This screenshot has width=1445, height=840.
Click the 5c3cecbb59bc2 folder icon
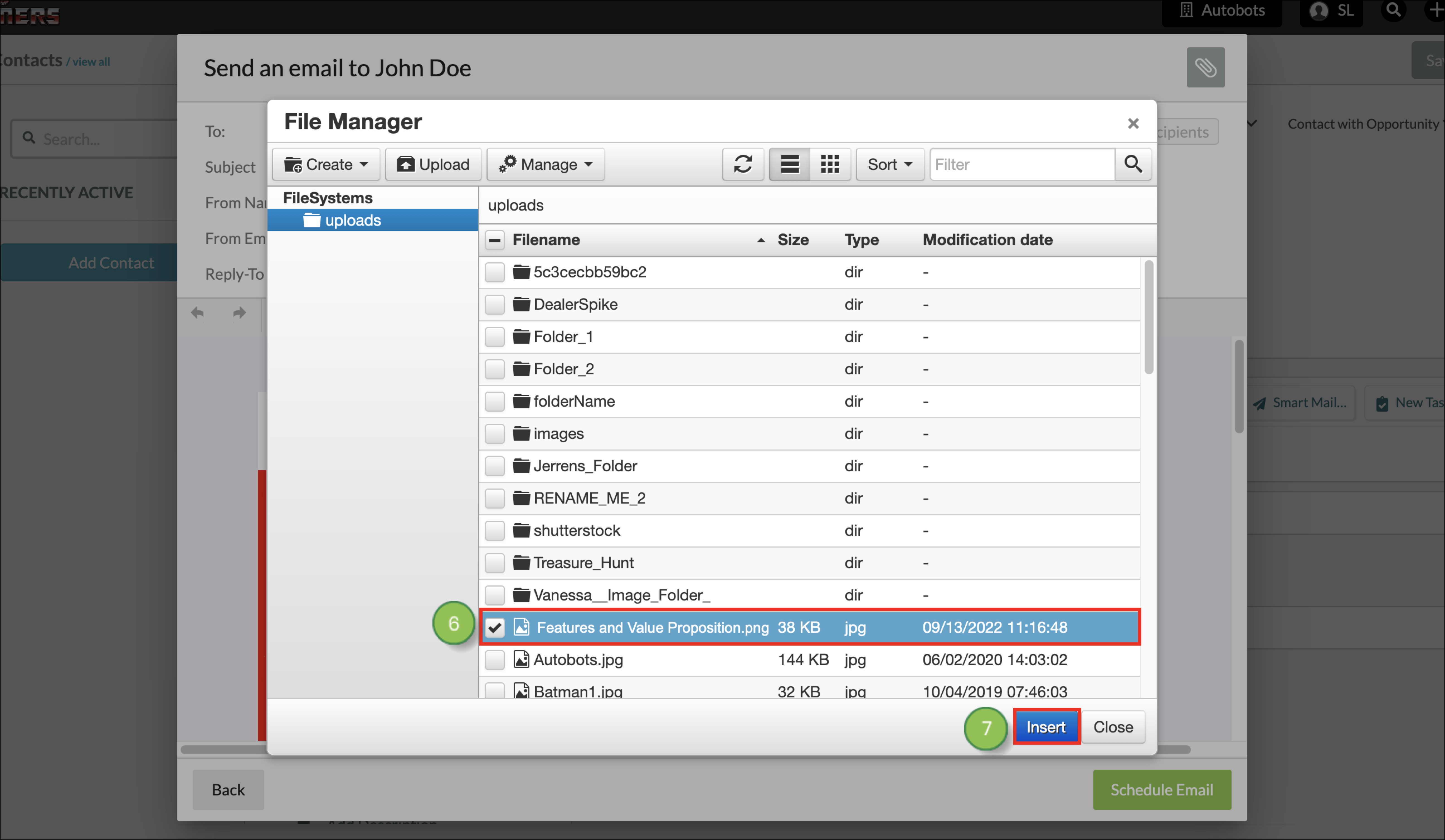click(521, 272)
